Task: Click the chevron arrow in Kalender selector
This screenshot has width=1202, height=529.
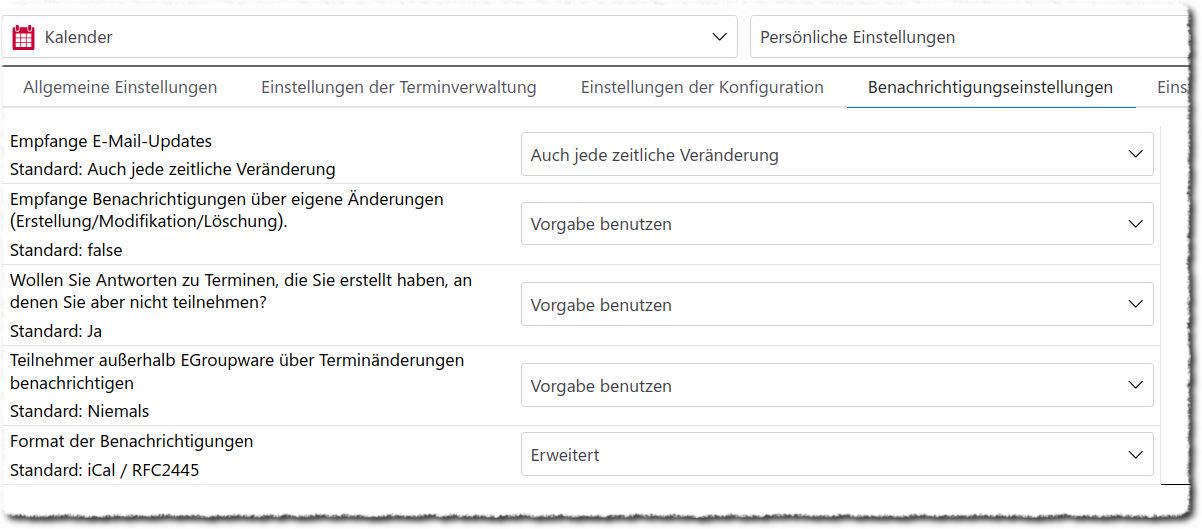Action: 719,37
